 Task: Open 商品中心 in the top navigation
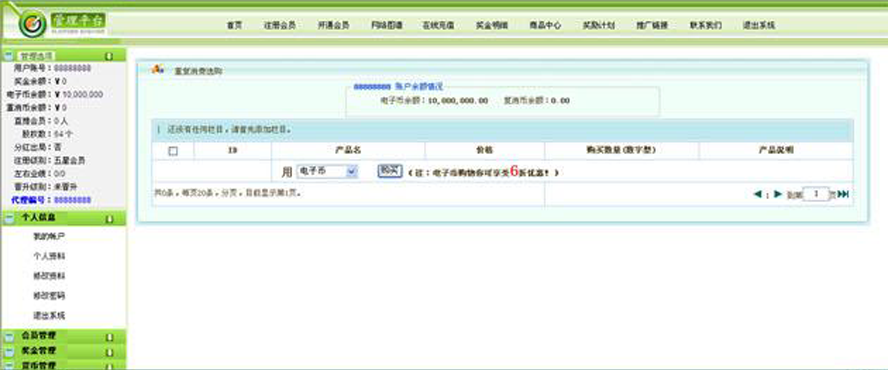545,25
